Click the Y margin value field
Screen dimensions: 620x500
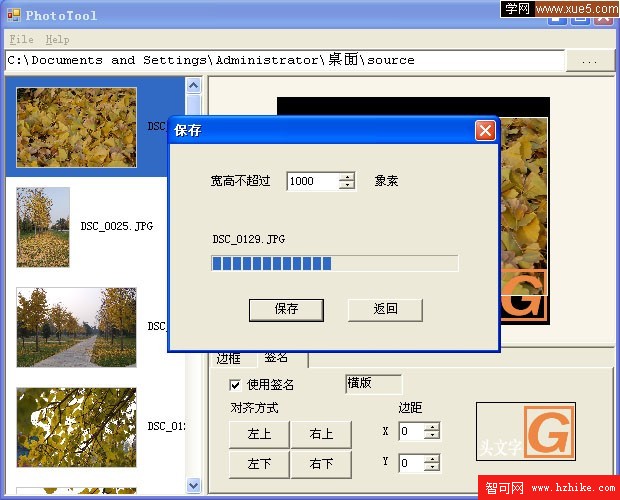[x=412, y=463]
